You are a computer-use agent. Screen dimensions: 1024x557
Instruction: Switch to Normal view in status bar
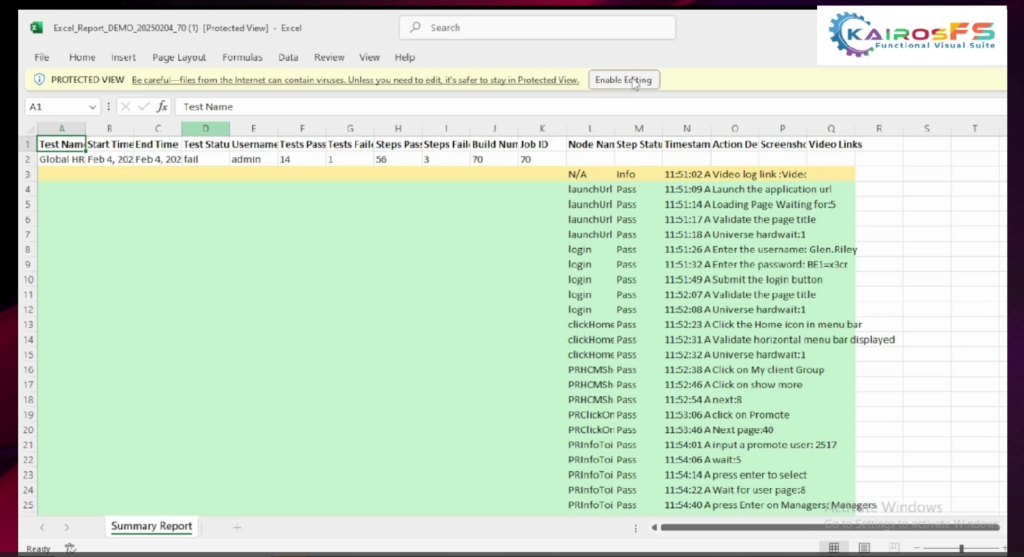[834, 548]
